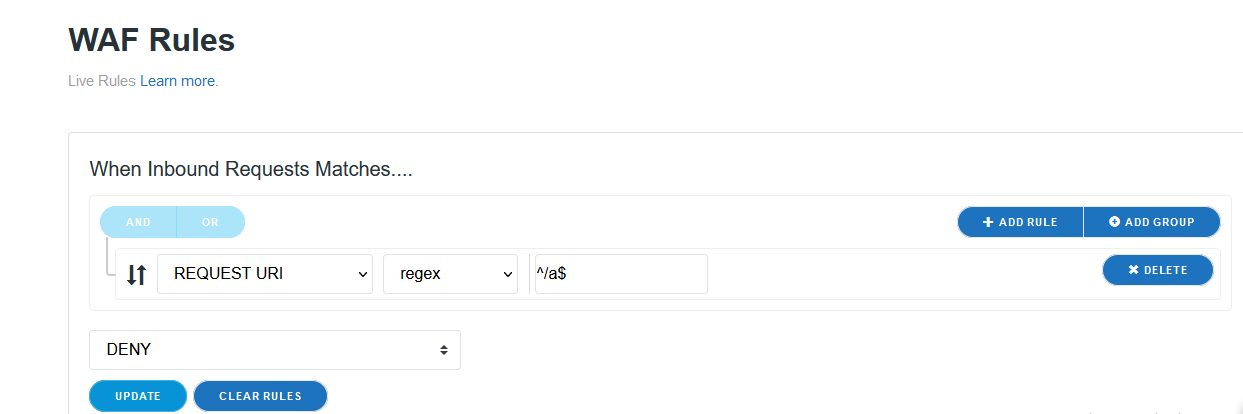
Task: Click the rule reorder up-down arrows icon
Action: click(x=137, y=274)
